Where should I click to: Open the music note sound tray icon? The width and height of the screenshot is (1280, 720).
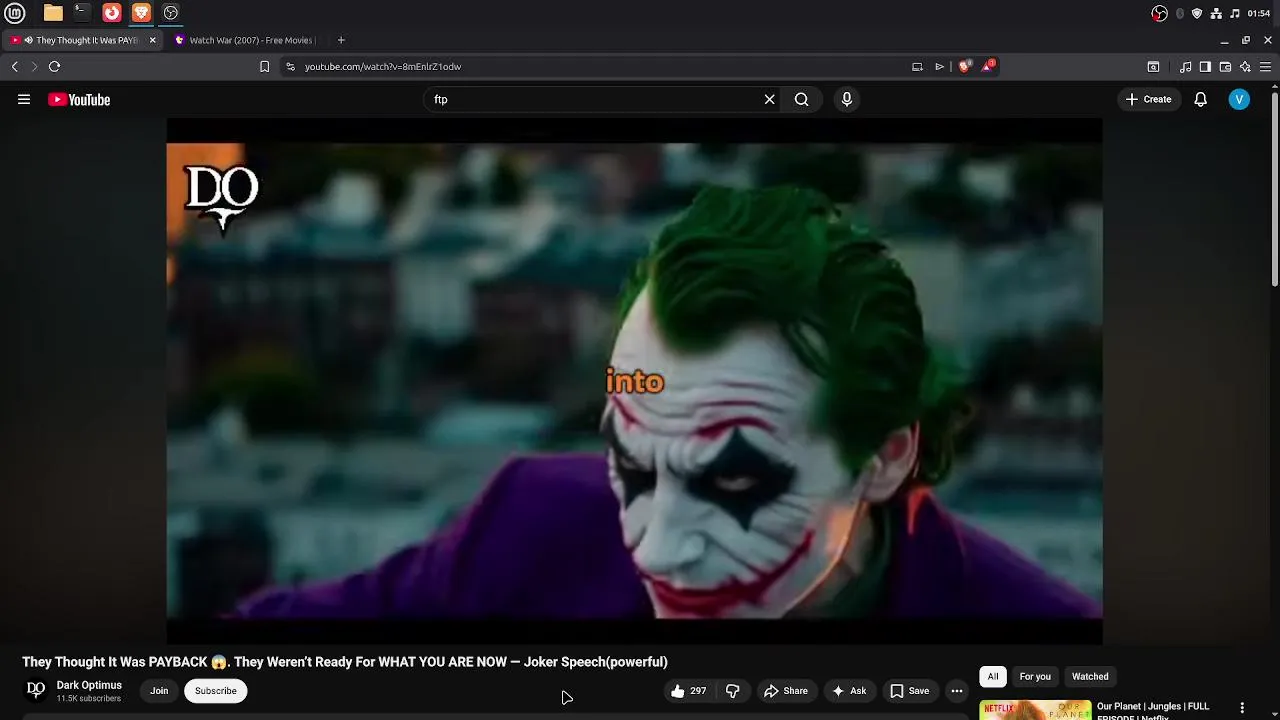(x=1235, y=13)
